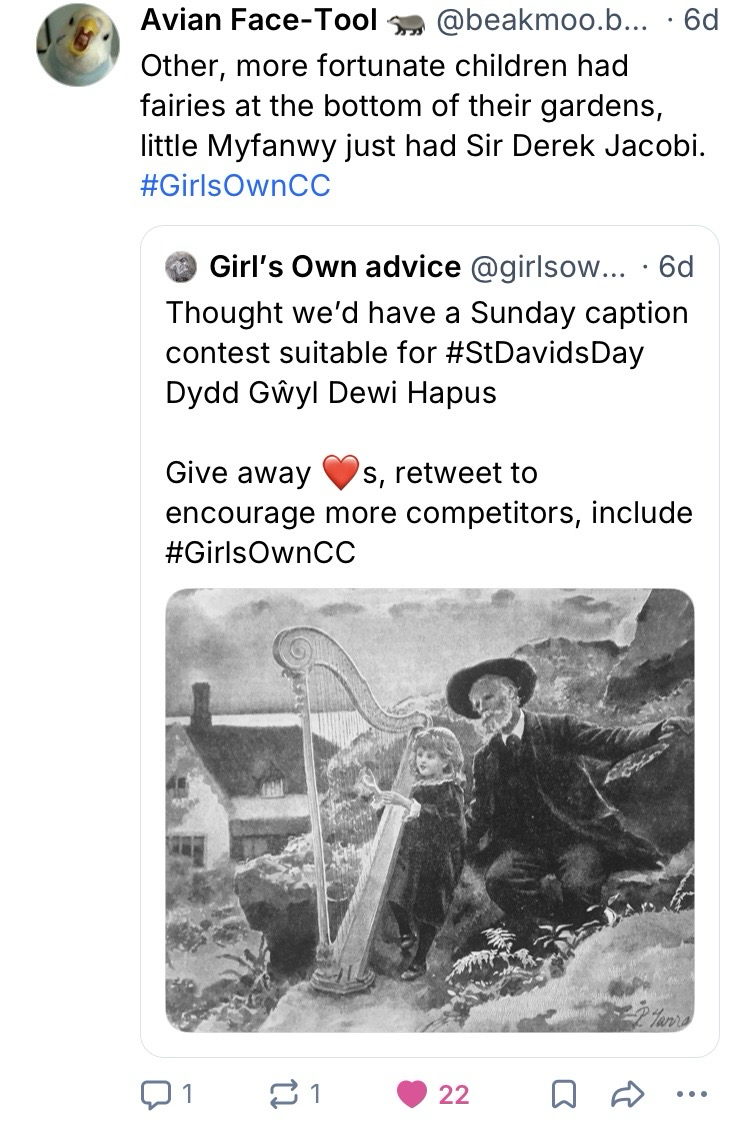This screenshot has width=750, height=1132.
Task: Click the 6d timestamp on the quoted post
Action: (675, 267)
